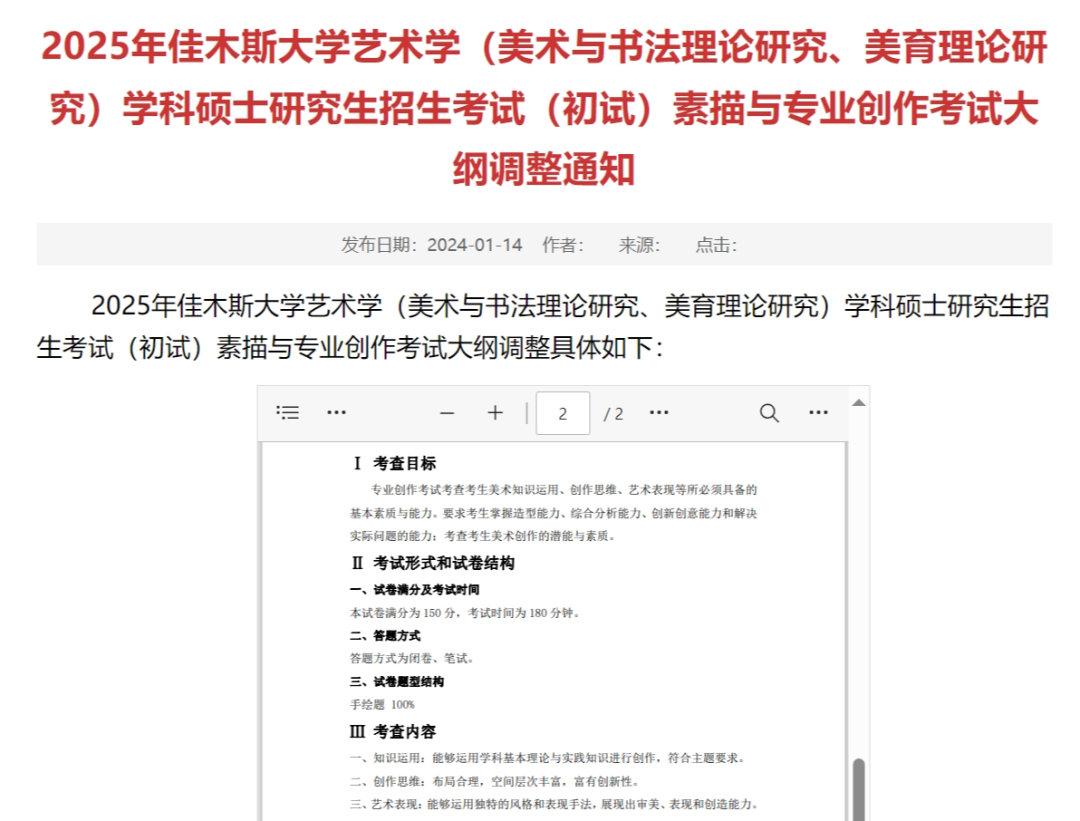Zoom out with the minus icon
Screen dimensions: 1080x821
[447, 413]
